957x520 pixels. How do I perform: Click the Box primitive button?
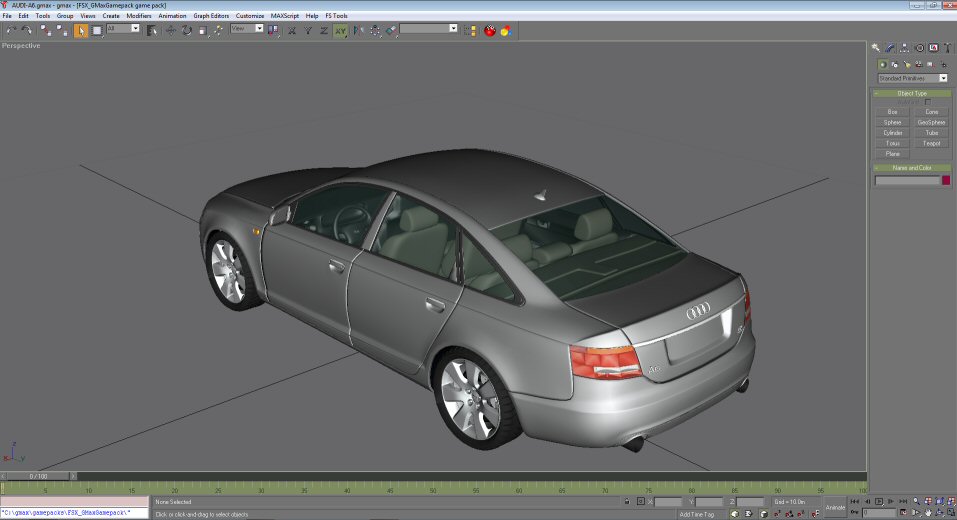coord(892,112)
